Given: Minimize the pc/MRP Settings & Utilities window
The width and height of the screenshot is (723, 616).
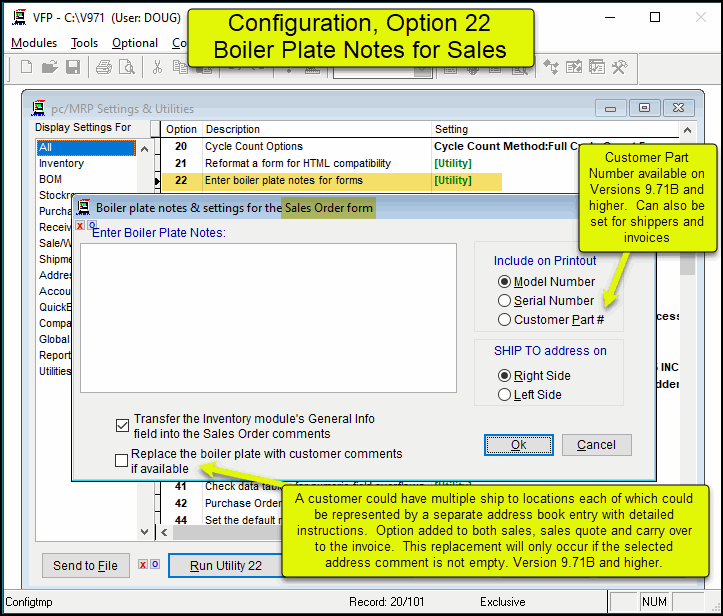Looking at the screenshot, I should [x=610, y=108].
